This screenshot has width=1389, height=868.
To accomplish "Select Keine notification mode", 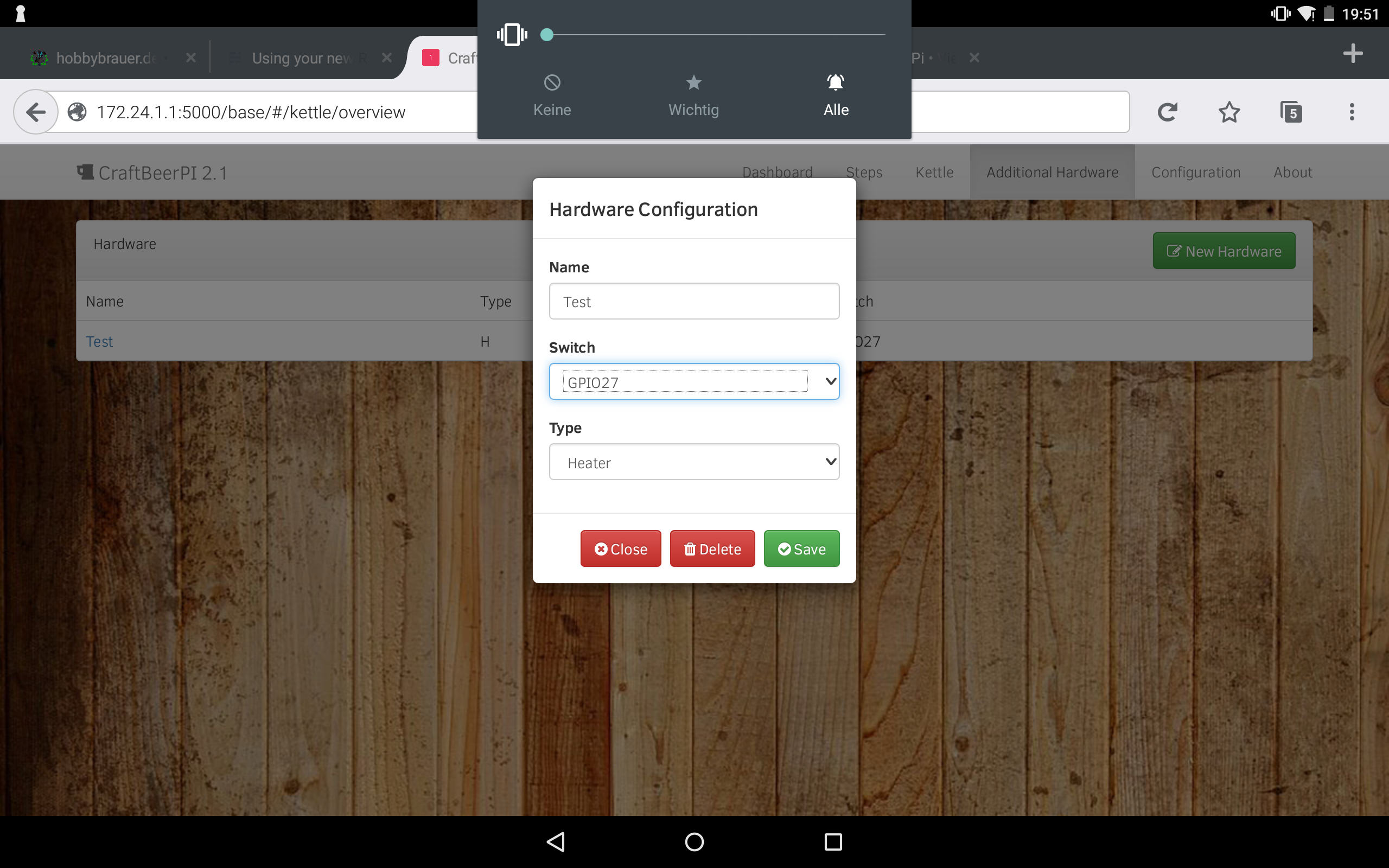I will pos(552,95).
